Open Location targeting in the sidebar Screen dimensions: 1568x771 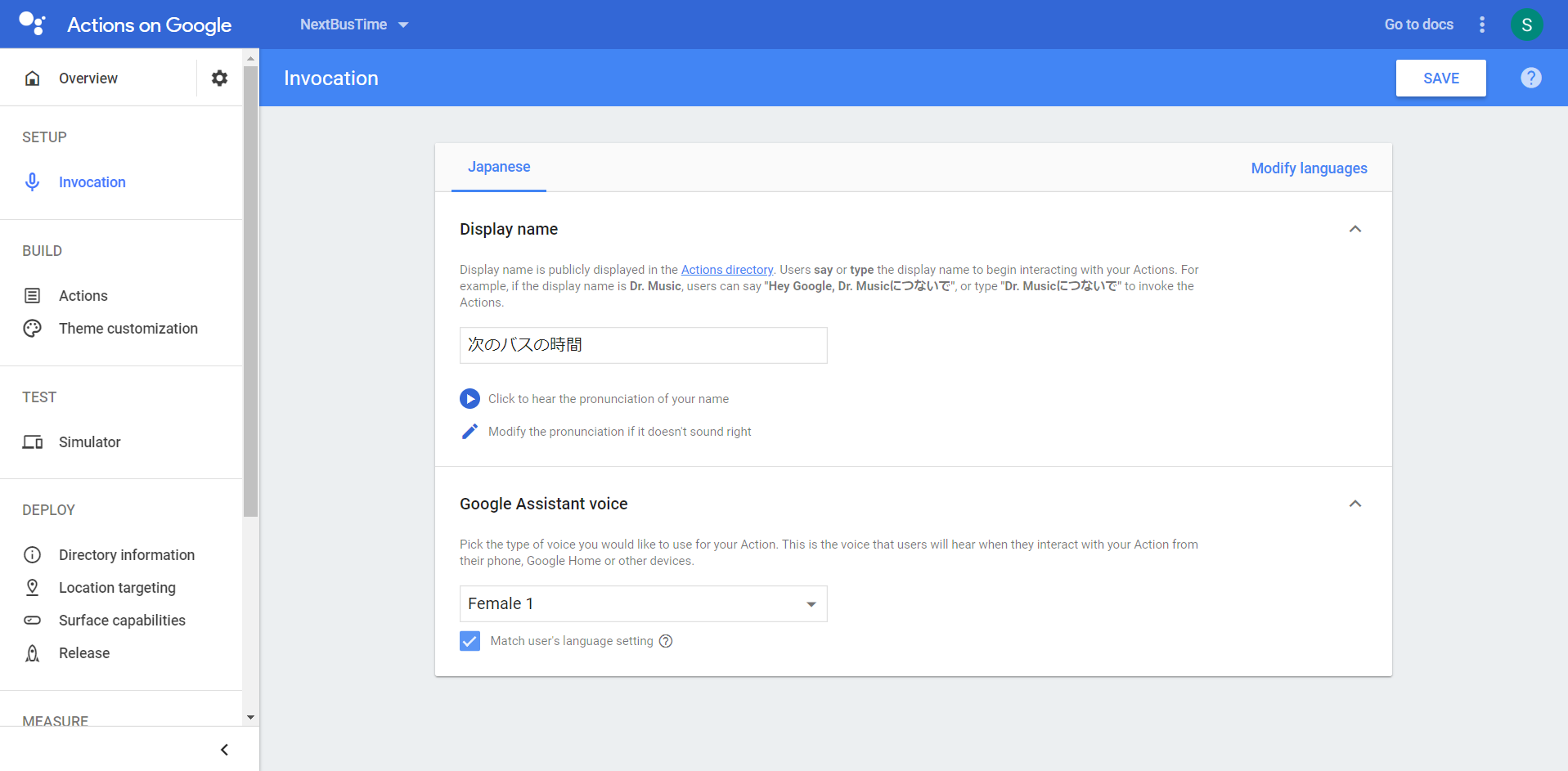click(117, 588)
